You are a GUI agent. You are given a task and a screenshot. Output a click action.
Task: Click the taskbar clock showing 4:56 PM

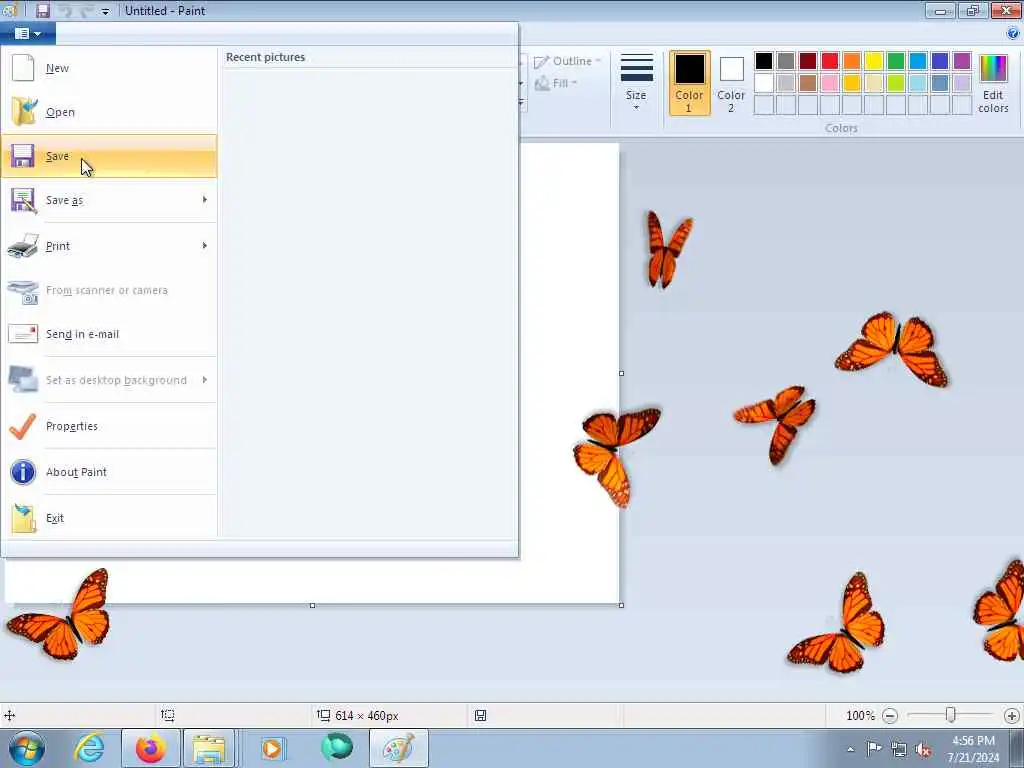(973, 749)
